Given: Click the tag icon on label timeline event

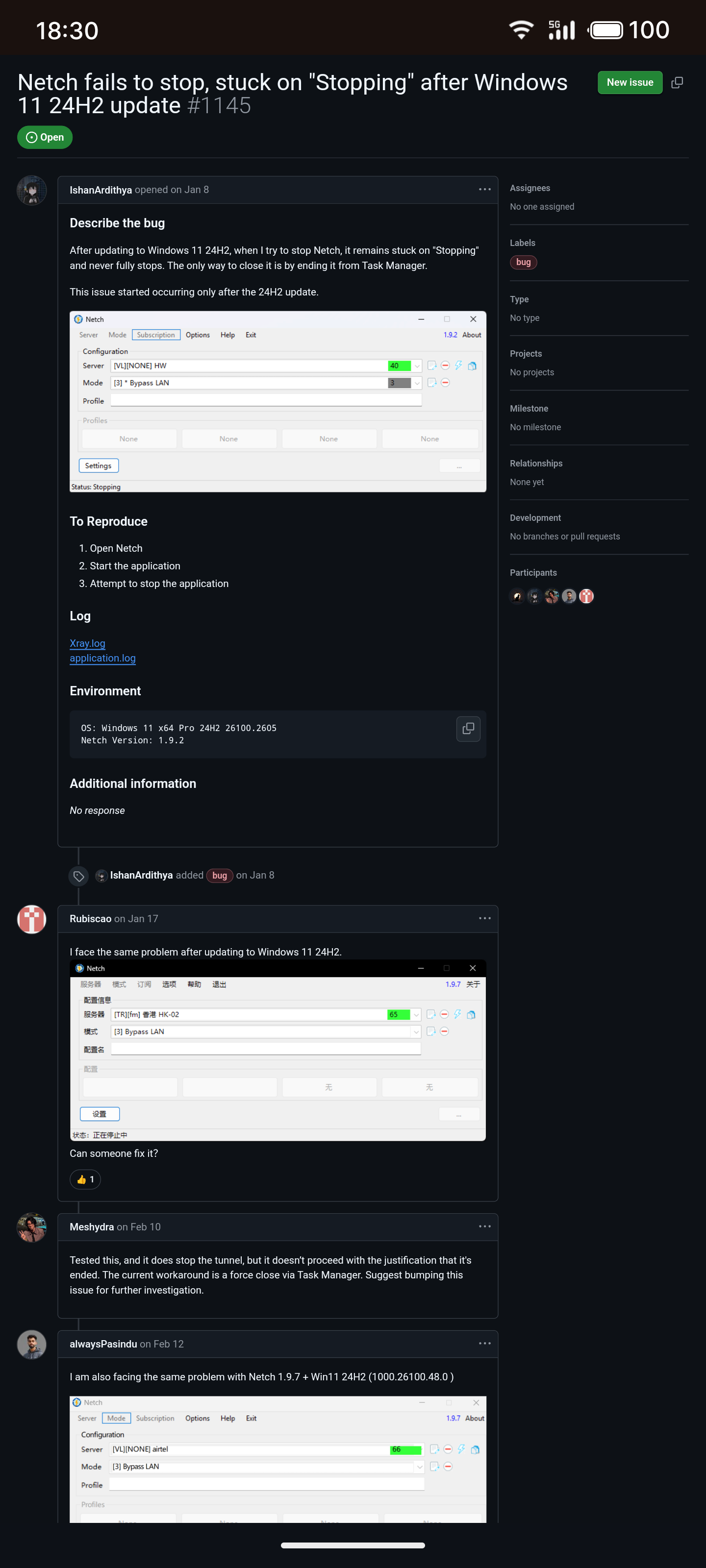Looking at the screenshot, I should pyautogui.click(x=78, y=876).
